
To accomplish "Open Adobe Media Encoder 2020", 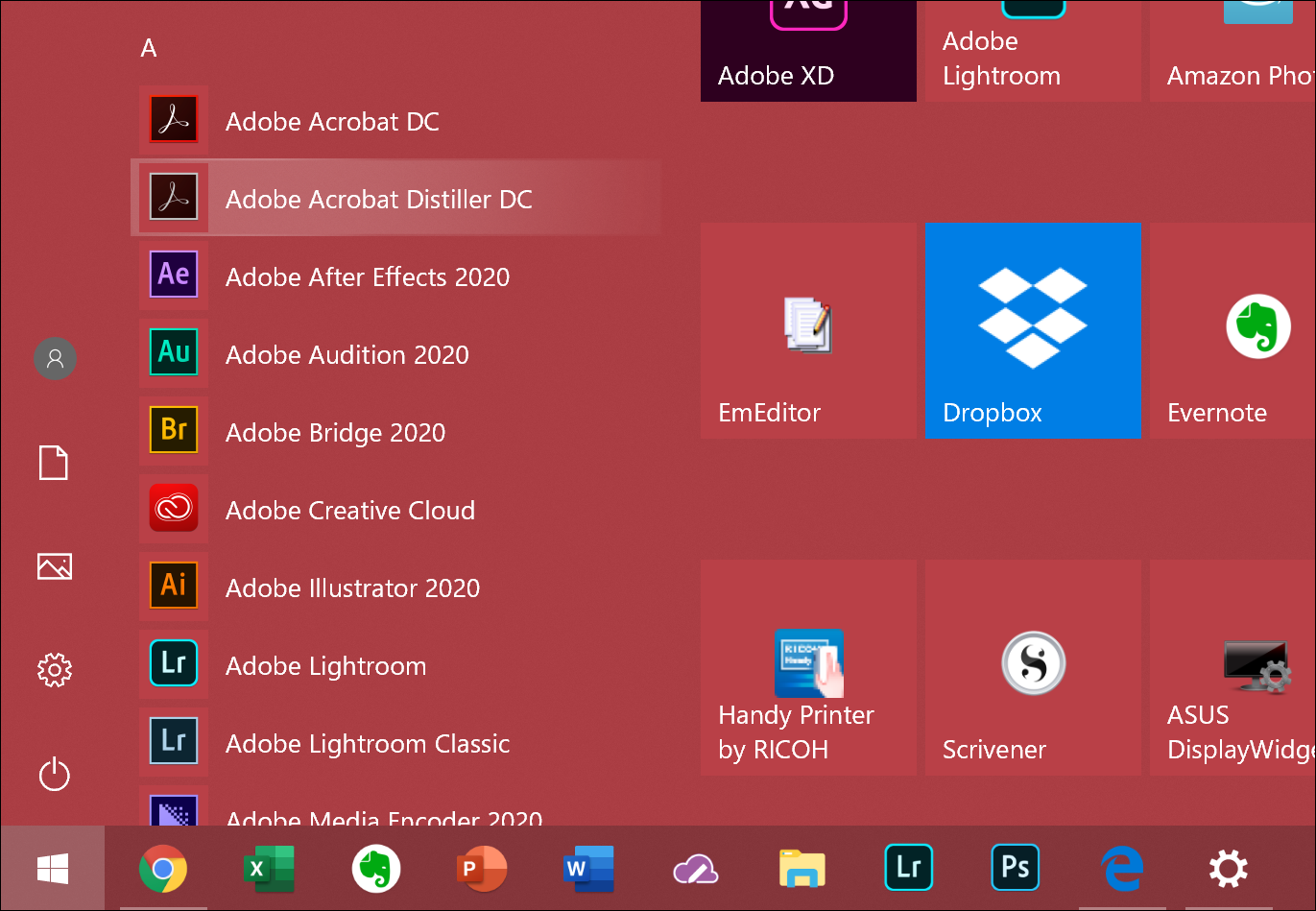I will point(395,806).
